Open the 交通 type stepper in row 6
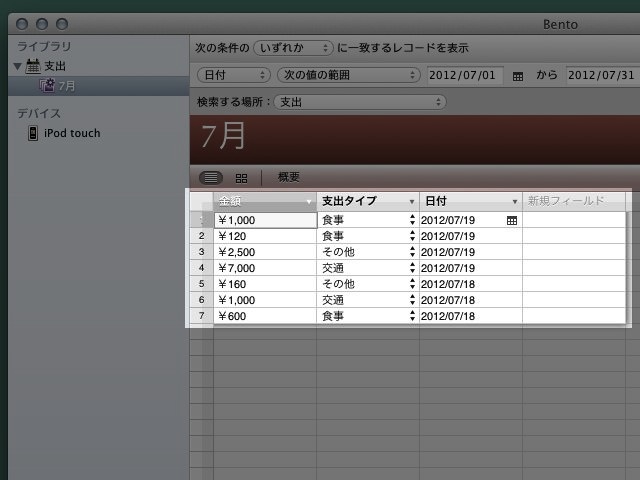The width and height of the screenshot is (640, 480). pos(412,300)
